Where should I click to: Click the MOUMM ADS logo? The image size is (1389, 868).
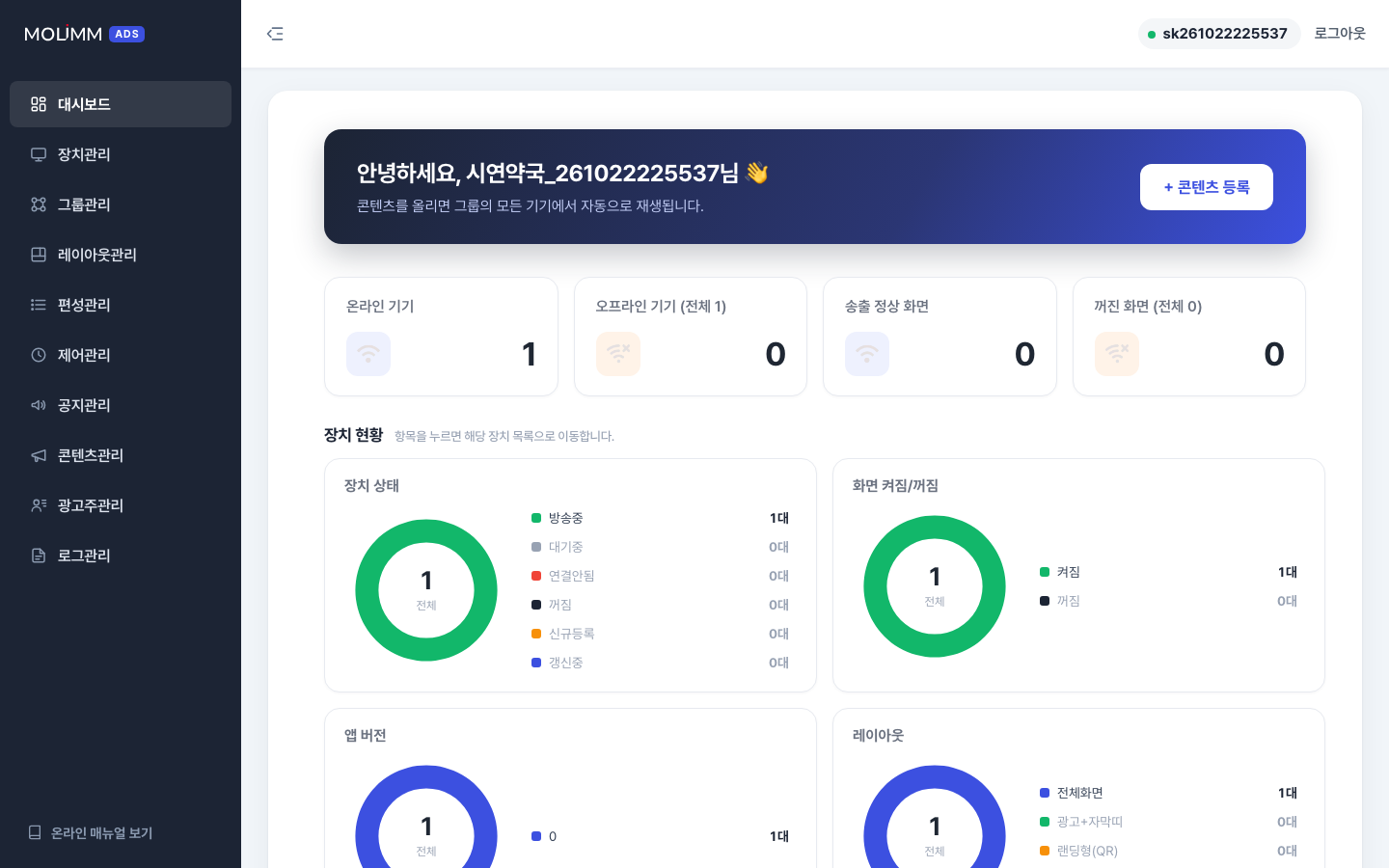coord(84,34)
